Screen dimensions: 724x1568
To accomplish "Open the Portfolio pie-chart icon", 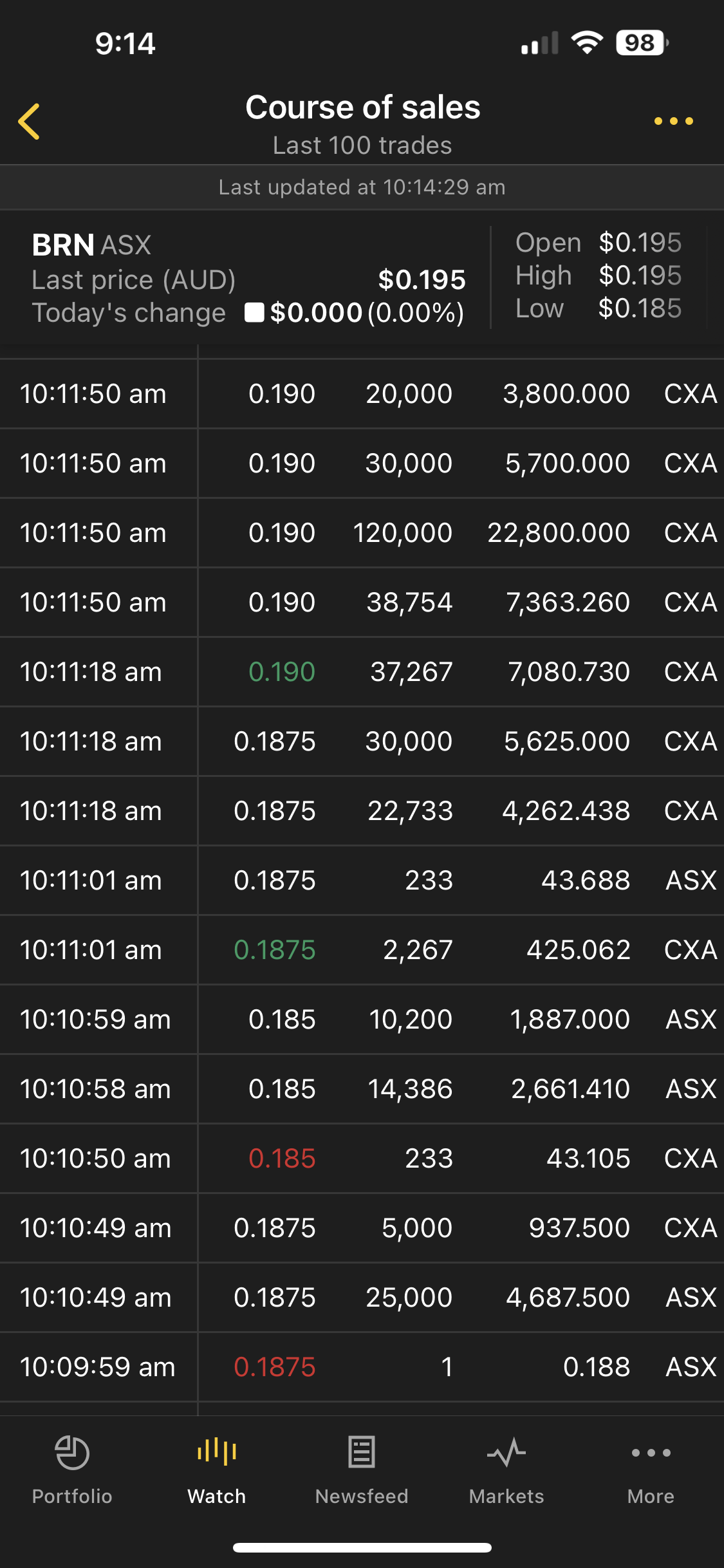I will click(x=72, y=1453).
